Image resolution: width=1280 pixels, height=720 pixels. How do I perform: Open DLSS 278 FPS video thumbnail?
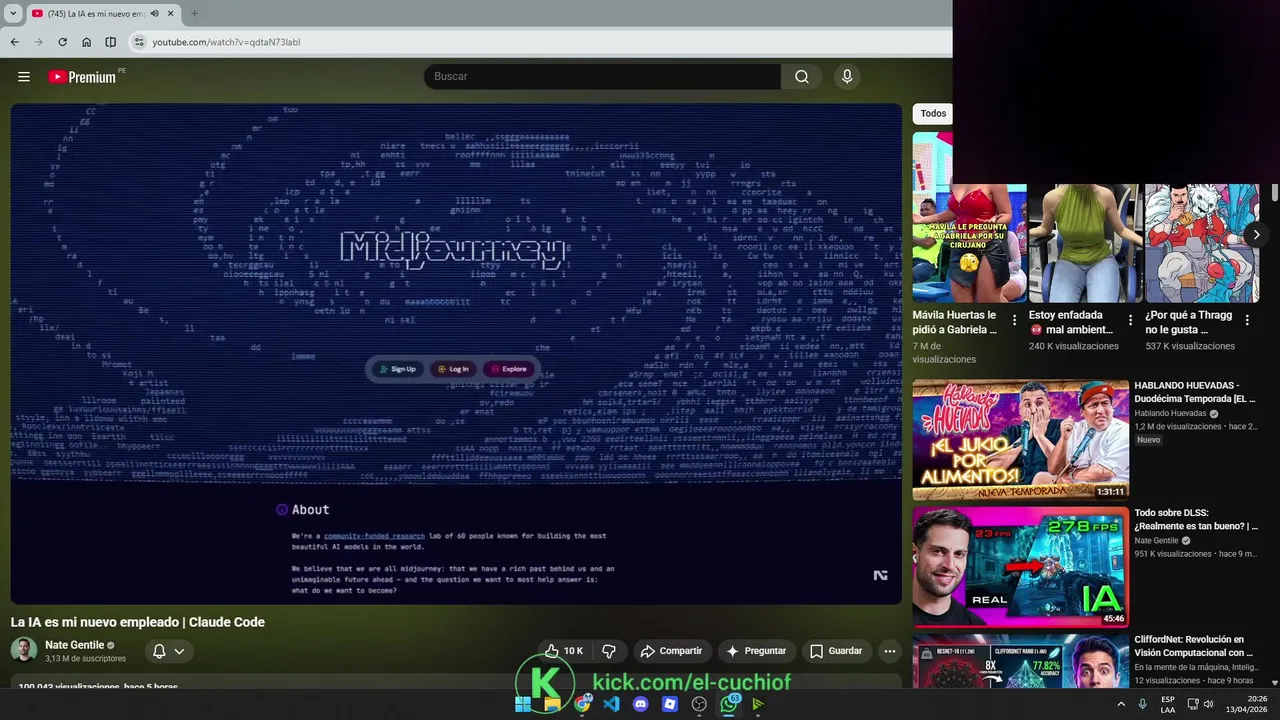(x=1020, y=567)
